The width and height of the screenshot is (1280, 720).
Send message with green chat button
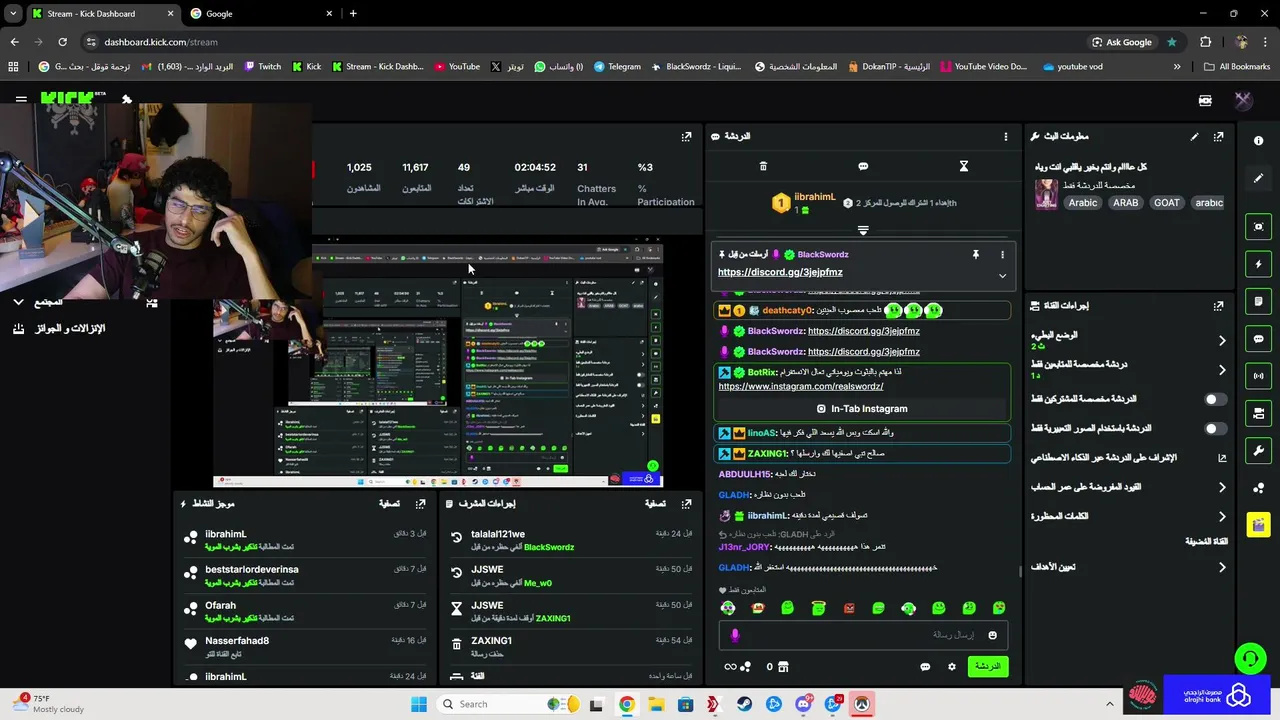pyautogui.click(x=987, y=666)
